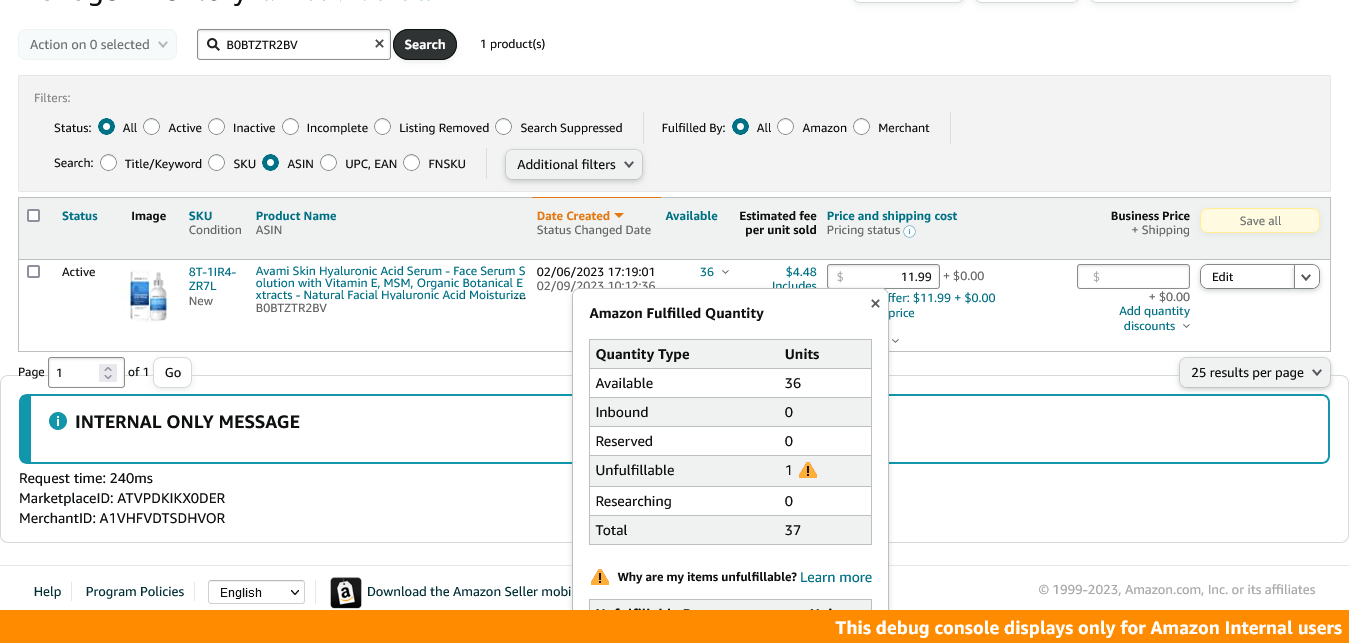Select the Merchant fulfilled-by radio button
This screenshot has height=643, width=1349.
pos(862,127)
